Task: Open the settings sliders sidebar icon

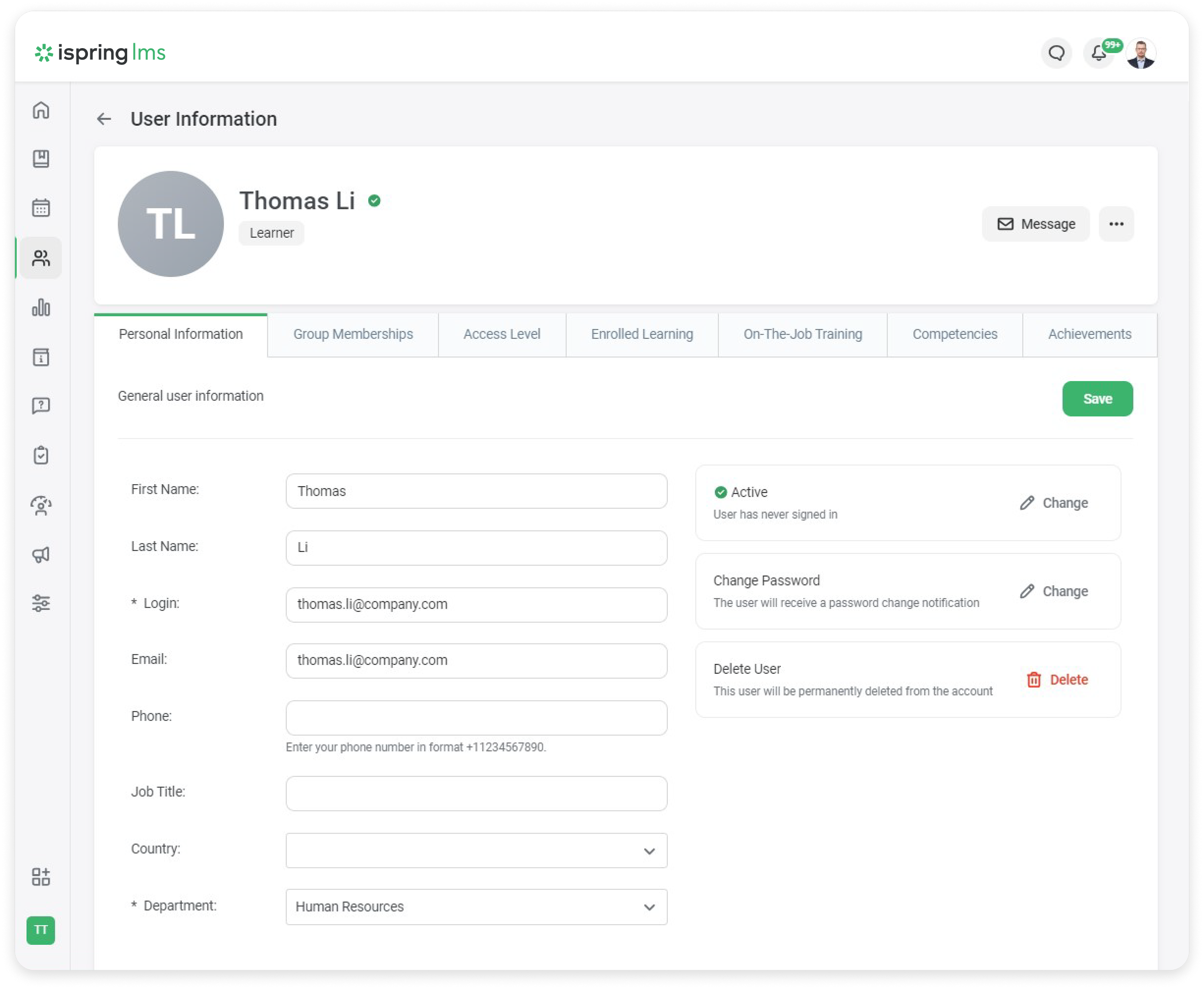Action: (41, 603)
